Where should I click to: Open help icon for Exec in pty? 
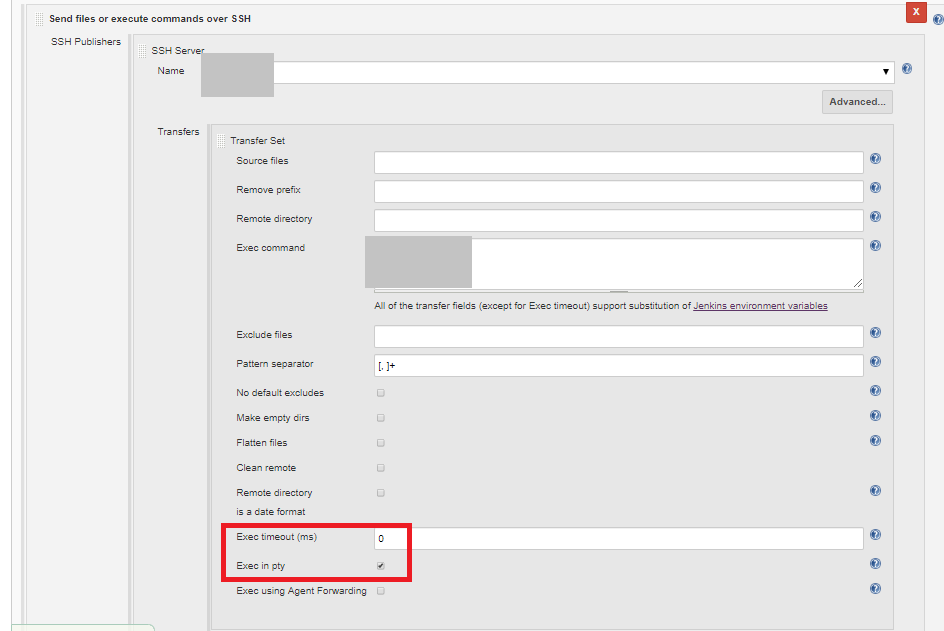coord(875,564)
